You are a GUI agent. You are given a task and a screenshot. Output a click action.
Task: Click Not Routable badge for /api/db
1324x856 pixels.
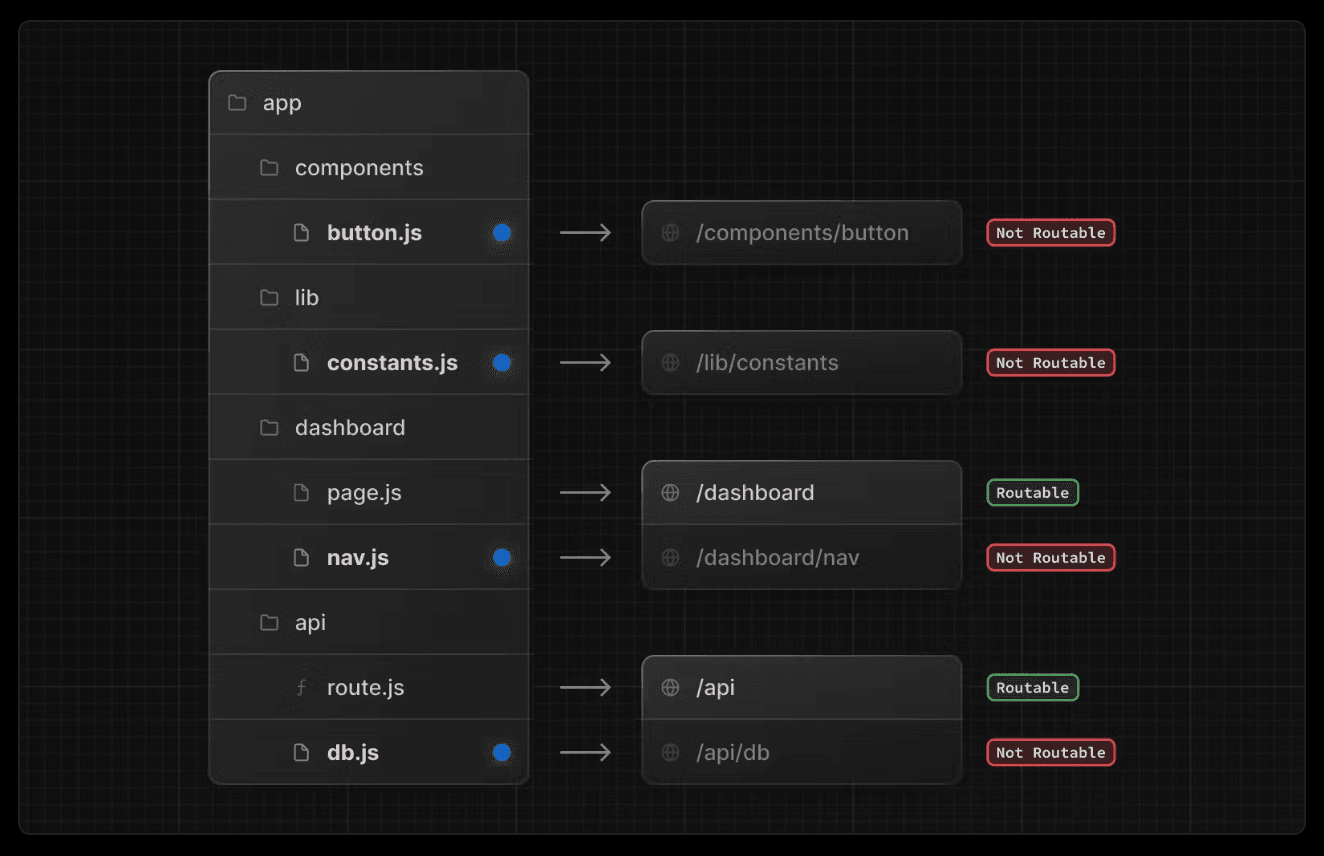tap(1051, 753)
